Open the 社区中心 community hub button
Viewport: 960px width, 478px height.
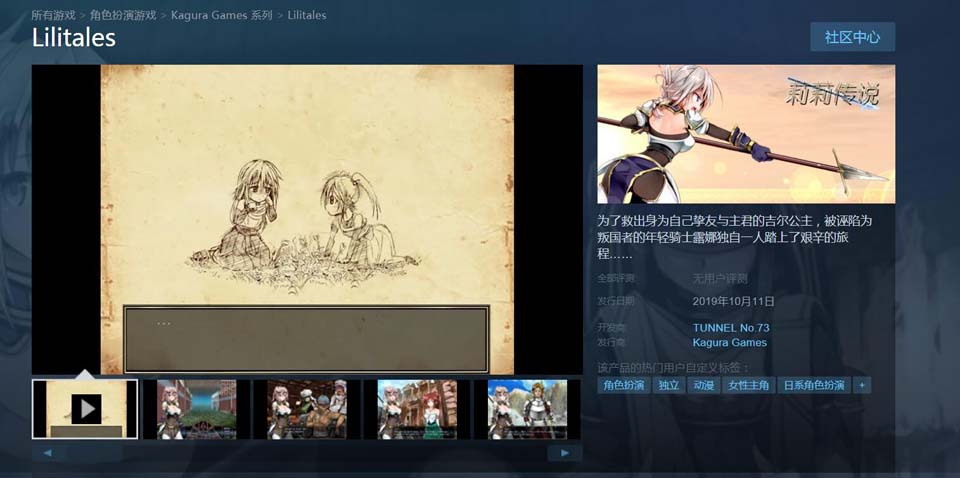pos(852,37)
